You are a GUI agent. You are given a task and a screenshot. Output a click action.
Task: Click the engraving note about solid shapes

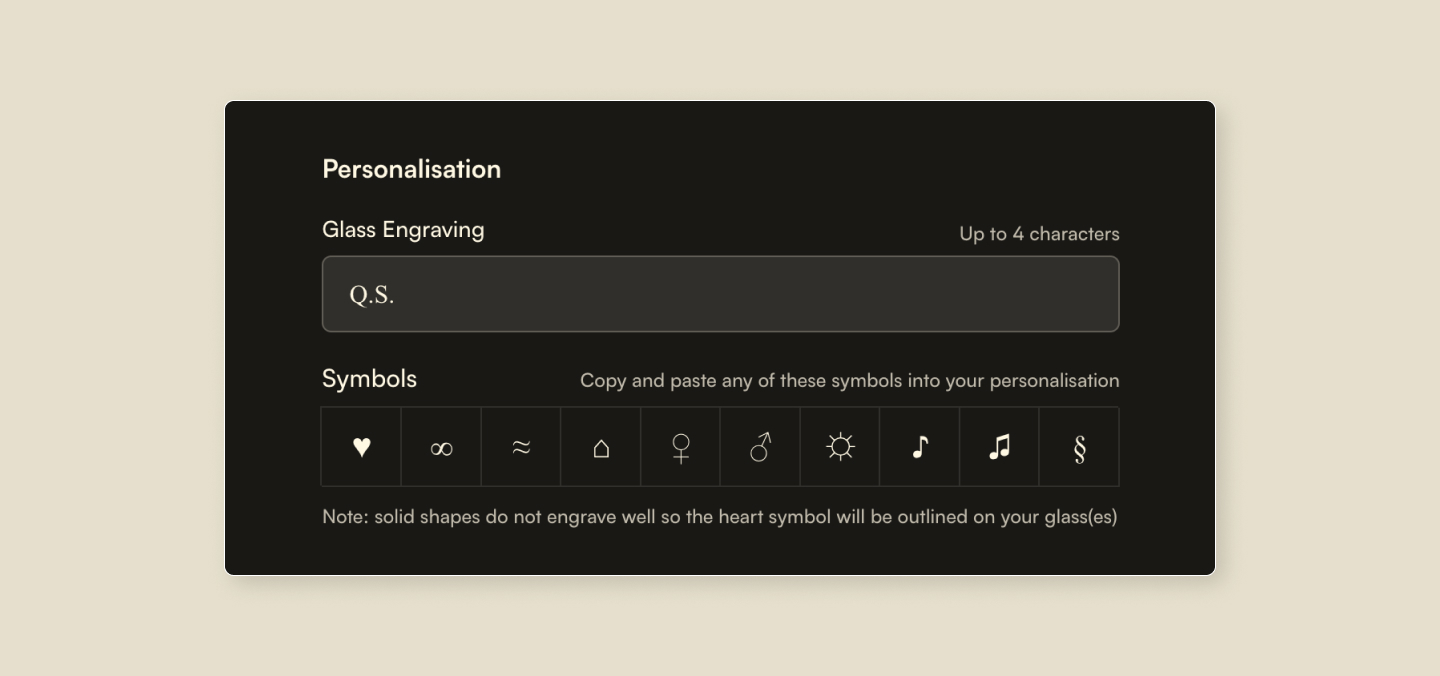pyautogui.click(x=719, y=517)
